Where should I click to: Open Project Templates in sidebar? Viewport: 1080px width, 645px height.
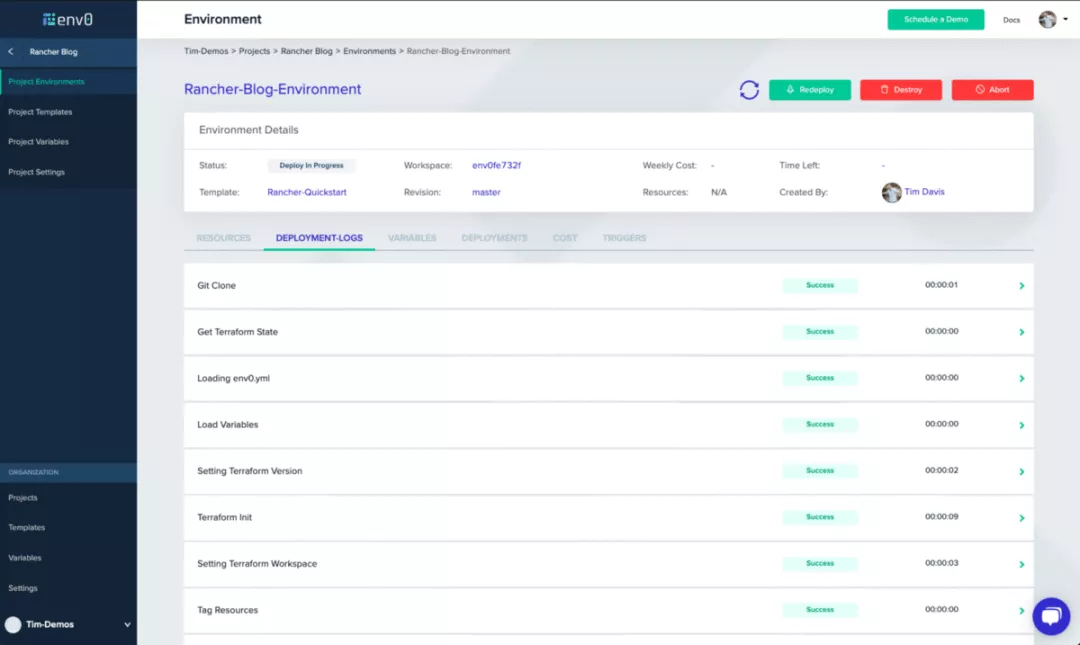pos(40,112)
